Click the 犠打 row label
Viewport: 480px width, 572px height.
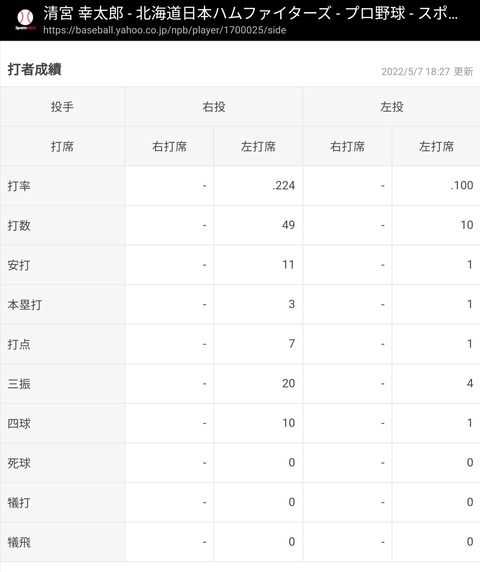(x=19, y=503)
